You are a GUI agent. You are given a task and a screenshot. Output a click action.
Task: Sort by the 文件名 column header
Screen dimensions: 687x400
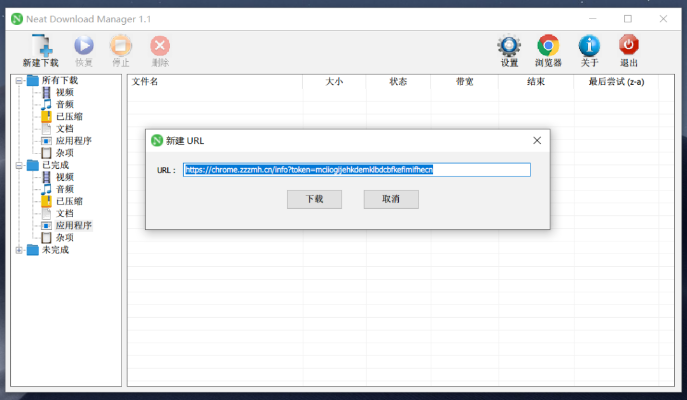pyautogui.click(x=145, y=82)
